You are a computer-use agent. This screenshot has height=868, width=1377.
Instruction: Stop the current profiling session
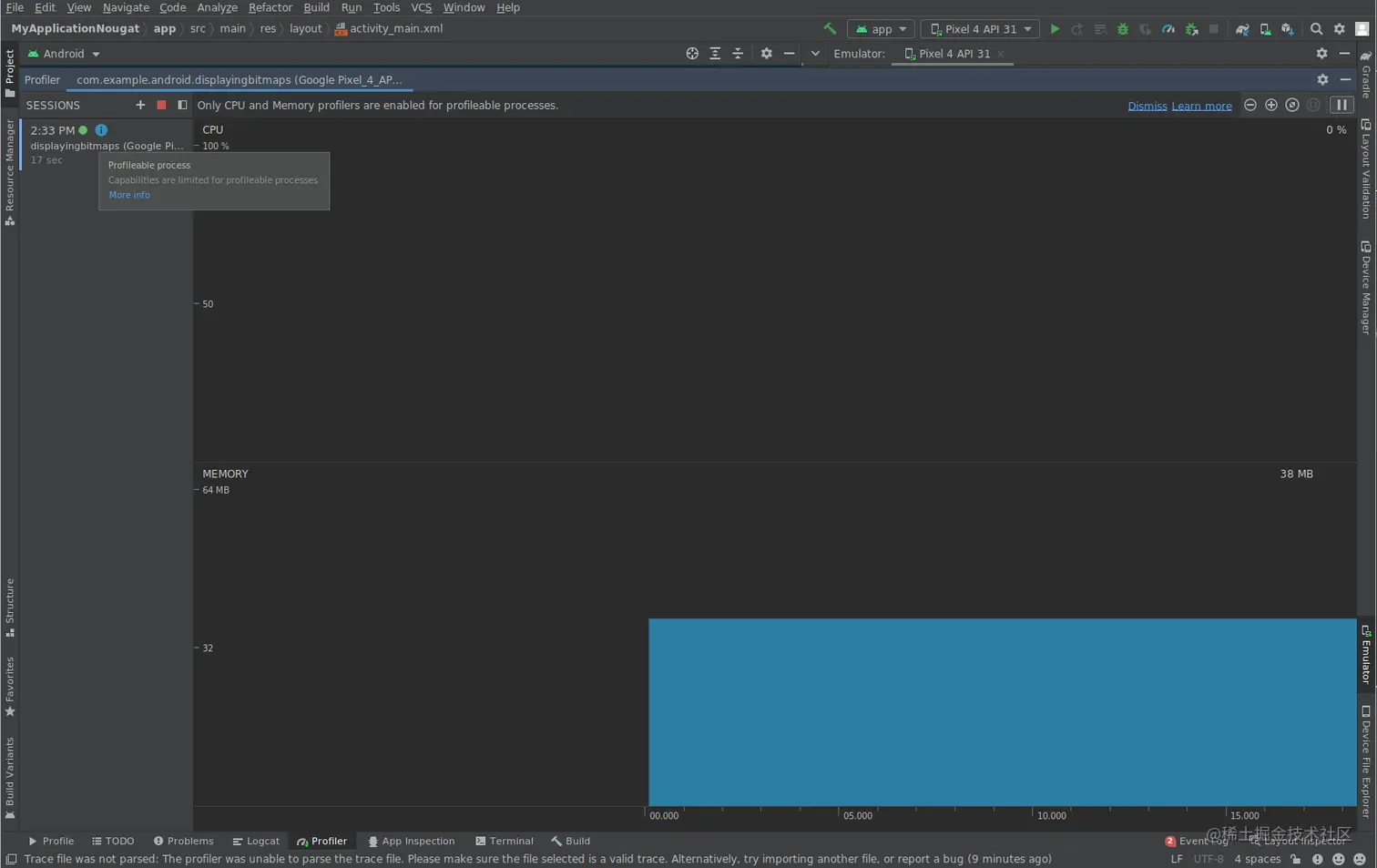[x=161, y=105]
